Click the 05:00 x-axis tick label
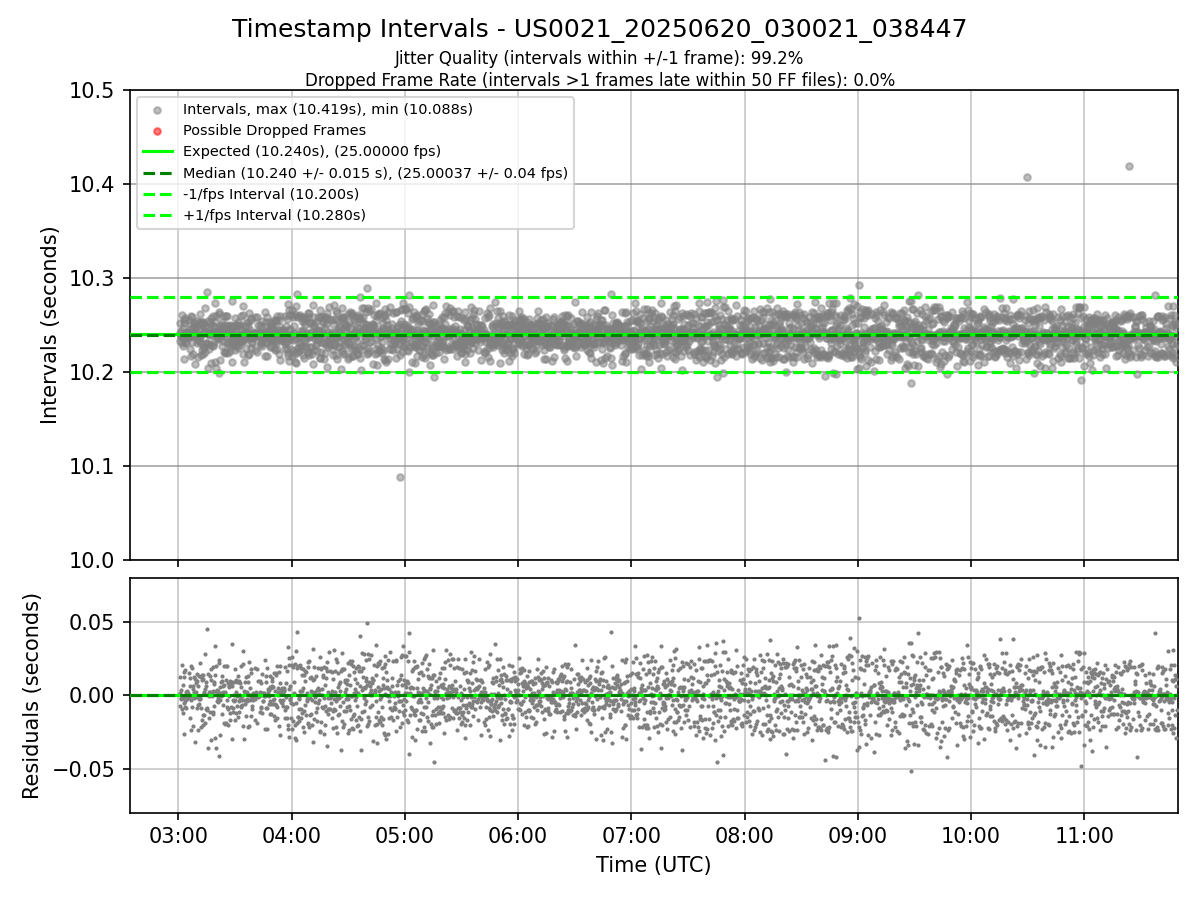This screenshot has width=1200, height=900. point(404,834)
